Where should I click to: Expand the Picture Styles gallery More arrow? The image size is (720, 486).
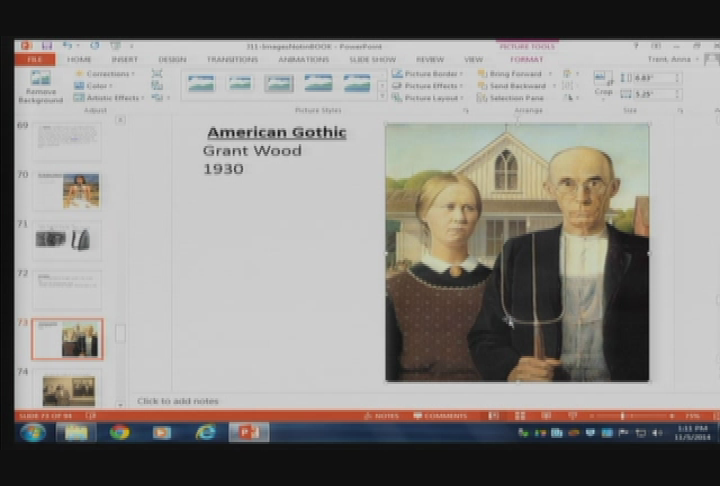coord(382,96)
